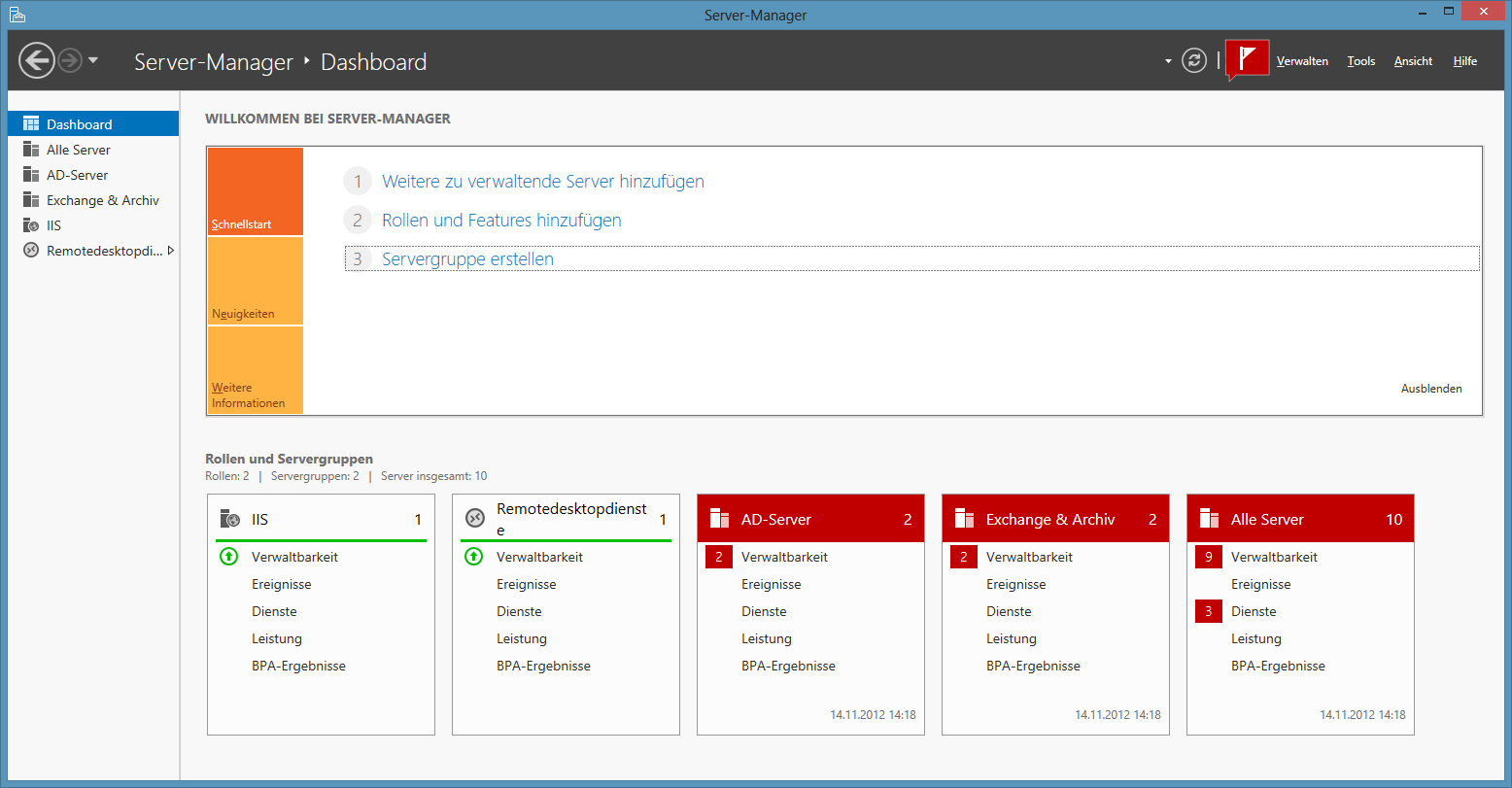Screen dimensions: 1512x788
Task: Open BPA-Ergebnisse in Exchange & Archiv tile
Action: click(x=1033, y=666)
